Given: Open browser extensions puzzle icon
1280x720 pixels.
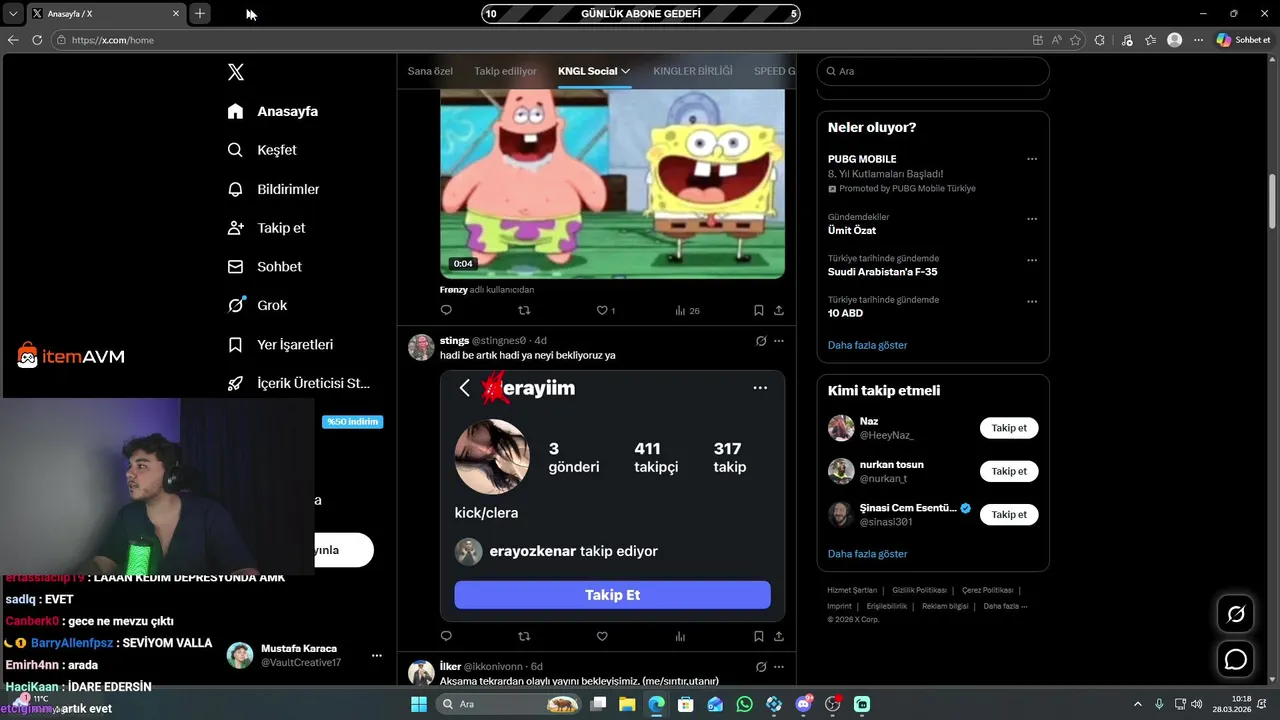Looking at the screenshot, I should [1100, 40].
